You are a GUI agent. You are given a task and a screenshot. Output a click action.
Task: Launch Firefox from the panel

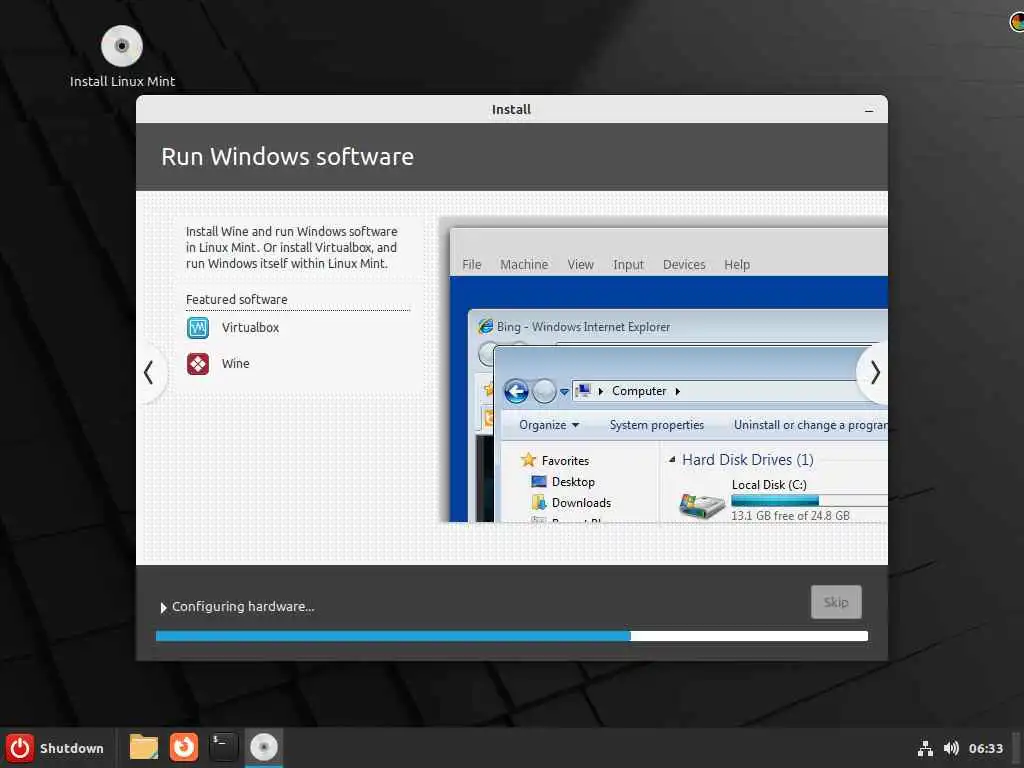pyautogui.click(x=184, y=747)
